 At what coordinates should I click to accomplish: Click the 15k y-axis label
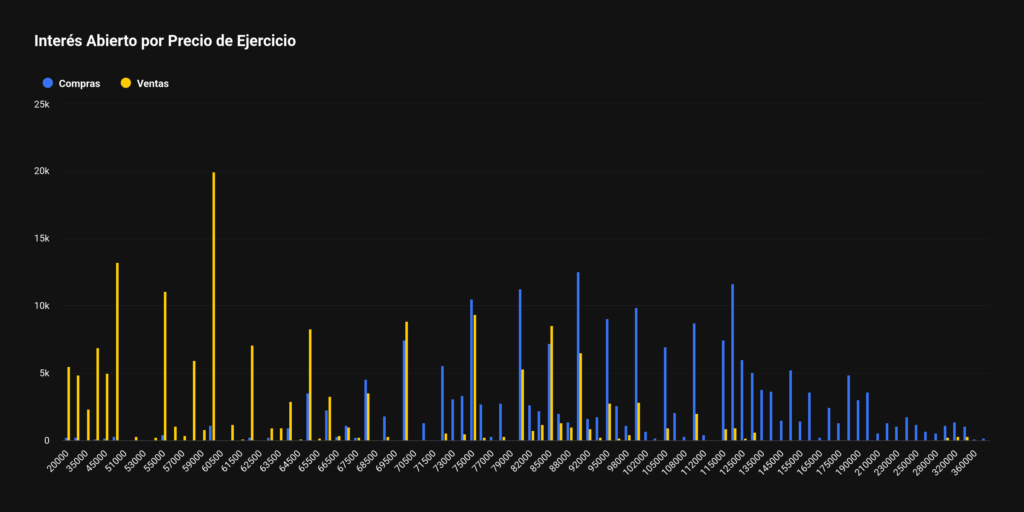click(x=41, y=238)
